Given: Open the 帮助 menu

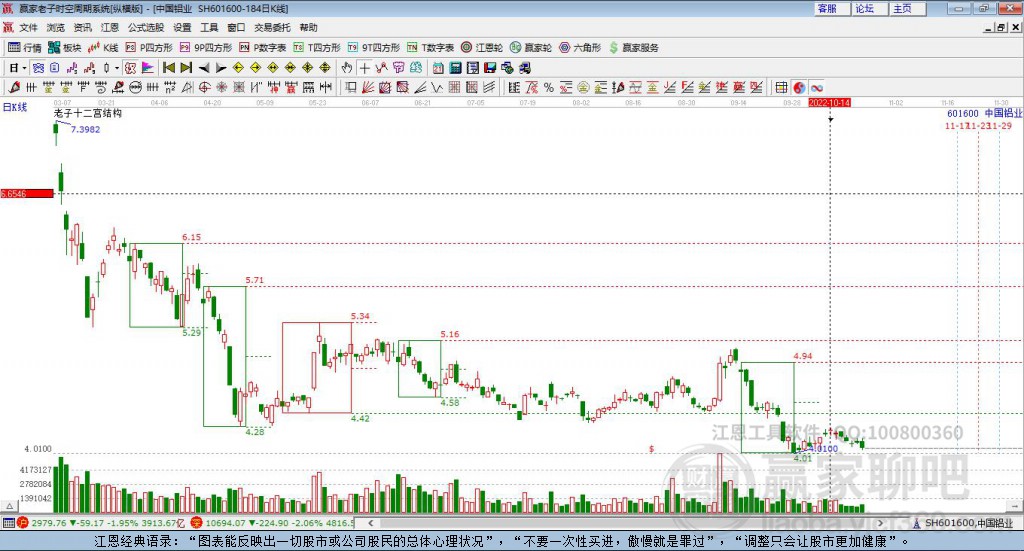Looking at the screenshot, I should point(308,27).
